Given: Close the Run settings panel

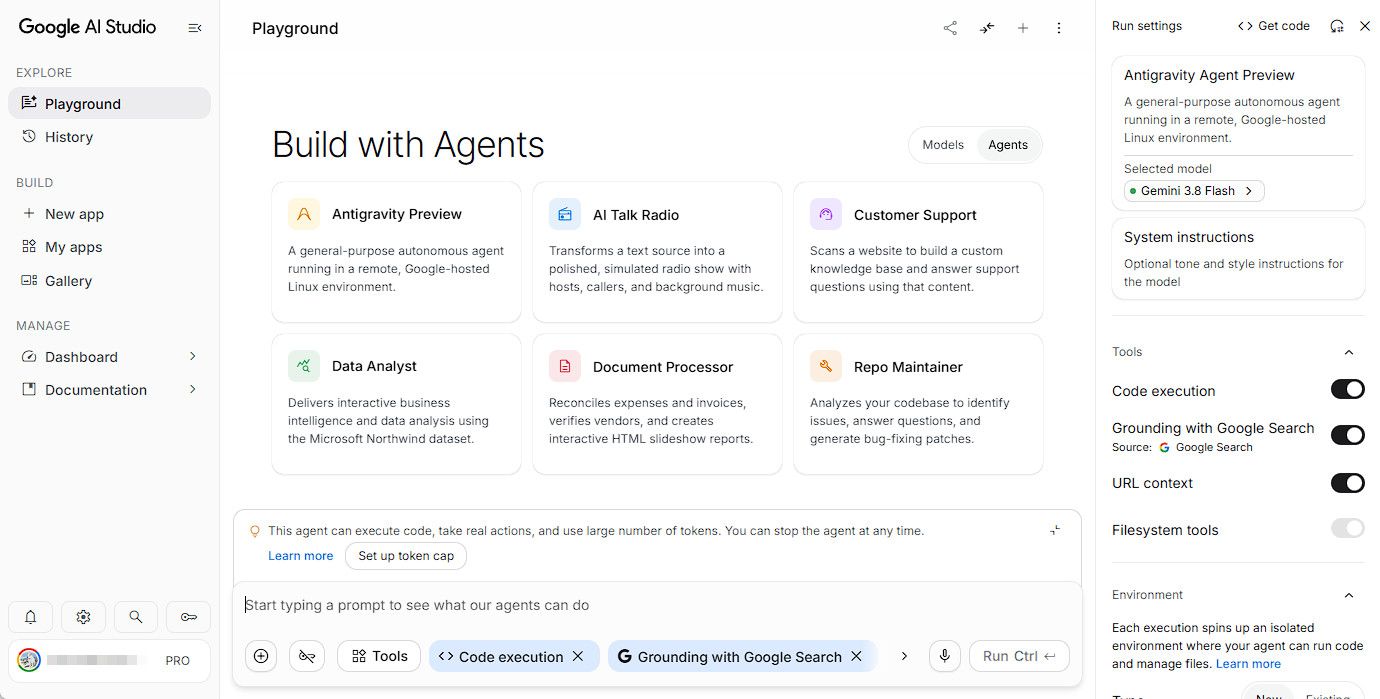Looking at the screenshot, I should pyautogui.click(x=1365, y=26).
